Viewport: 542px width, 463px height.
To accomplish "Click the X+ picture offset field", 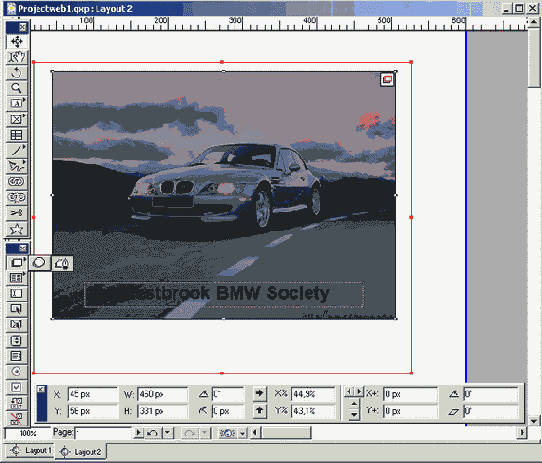I will pos(410,394).
